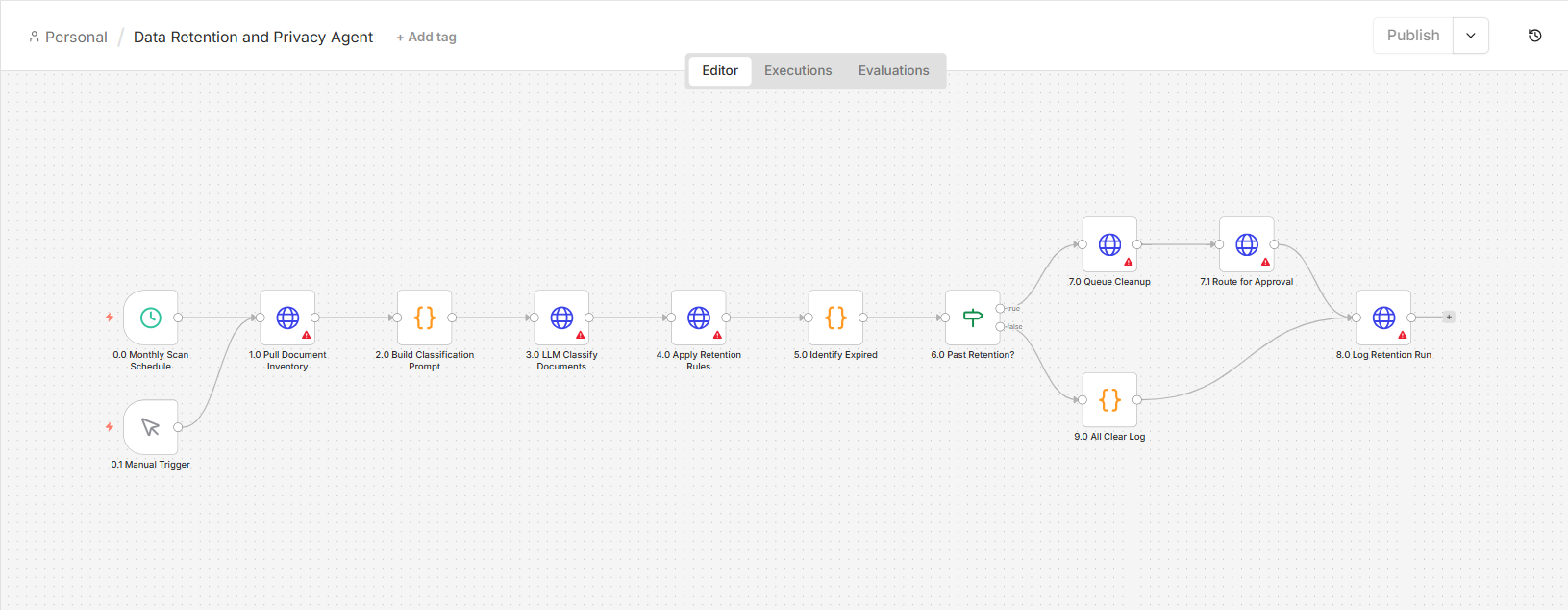1568x610 pixels.
Task: Click the warning triangle on Pull Document Inventory
Action: click(307, 336)
